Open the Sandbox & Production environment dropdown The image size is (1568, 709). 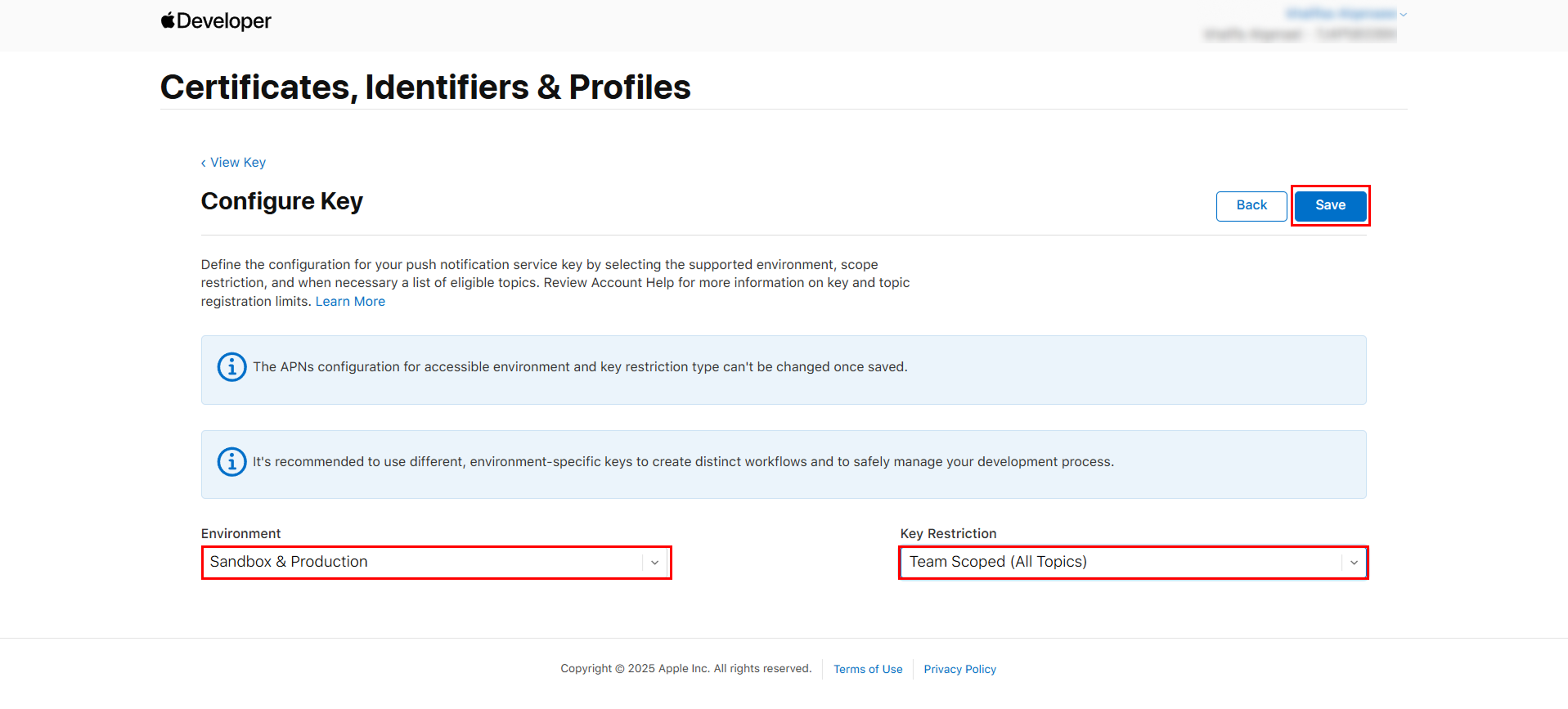pyautogui.click(x=425, y=563)
